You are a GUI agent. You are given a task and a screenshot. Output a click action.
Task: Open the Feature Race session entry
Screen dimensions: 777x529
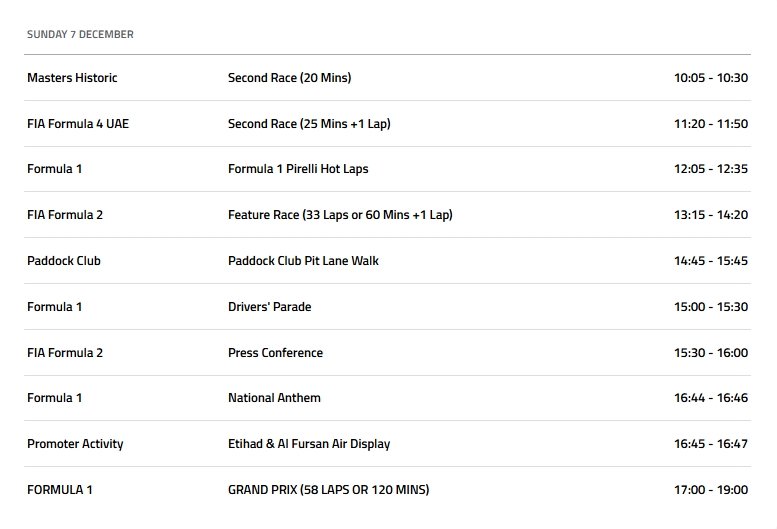tap(340, 215)
